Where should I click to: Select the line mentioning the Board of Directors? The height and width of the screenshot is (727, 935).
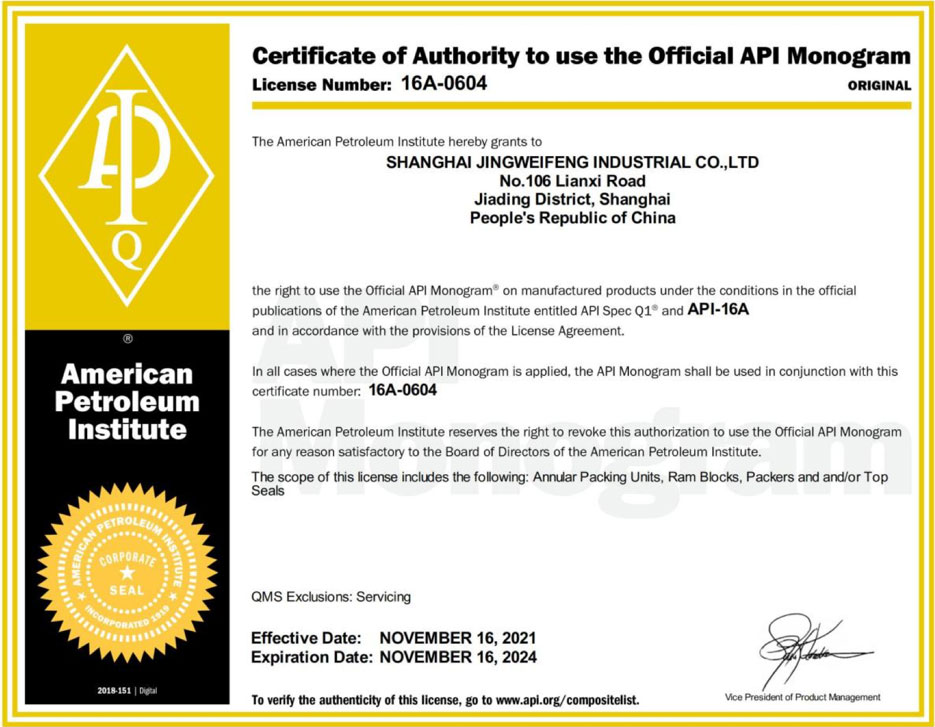click(x=506, y=452)
